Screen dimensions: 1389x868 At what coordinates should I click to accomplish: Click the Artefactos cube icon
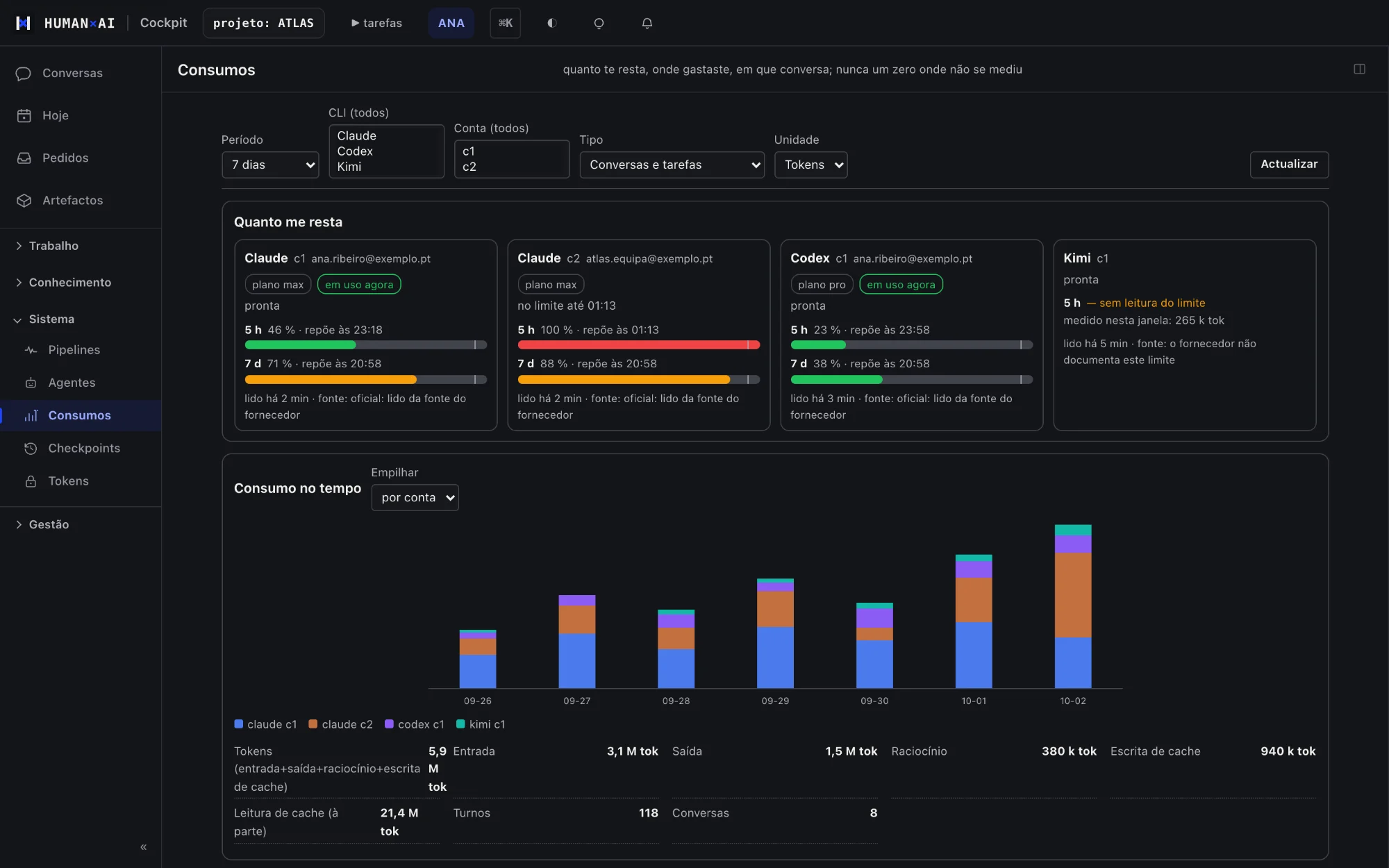[24, 200]
